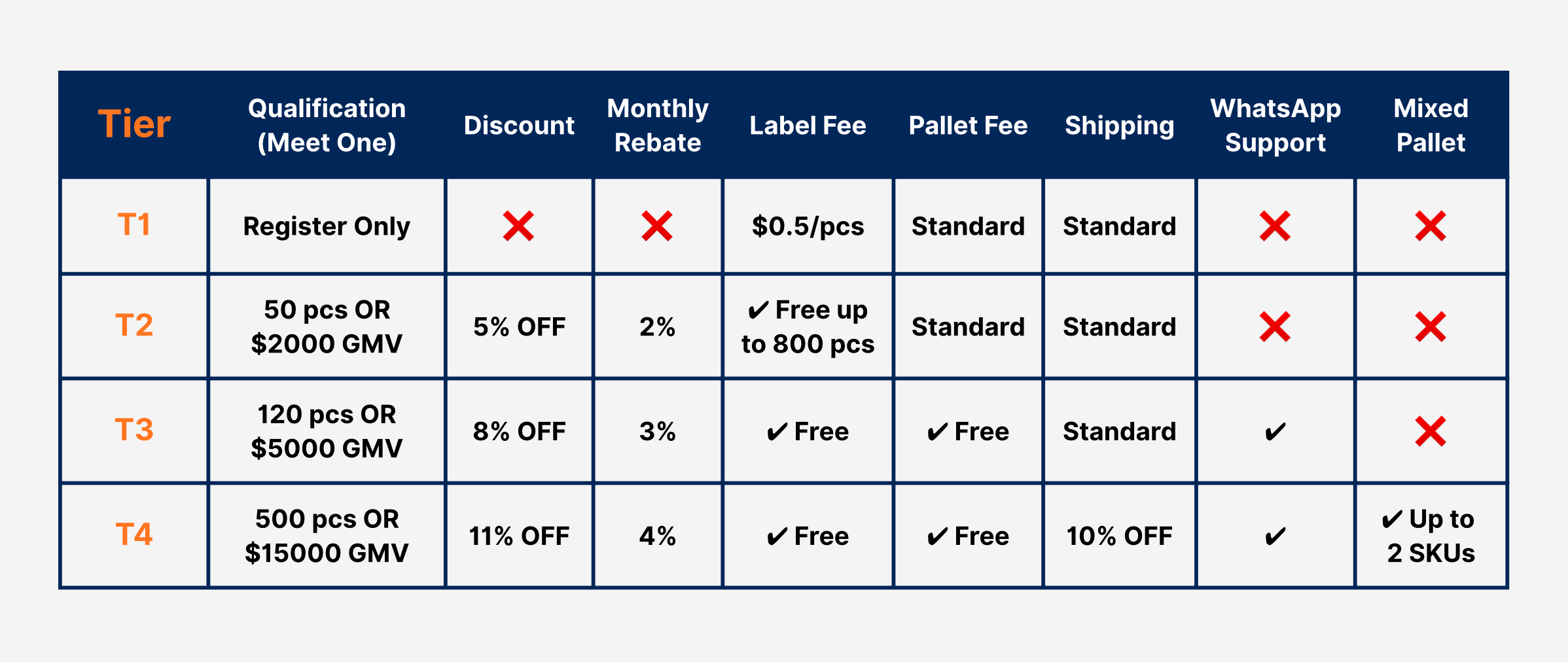Select the T4 WhatsApp Support checkmark
The width and height of the screenshot is (1568, 662).
(x=1275, y=536)
